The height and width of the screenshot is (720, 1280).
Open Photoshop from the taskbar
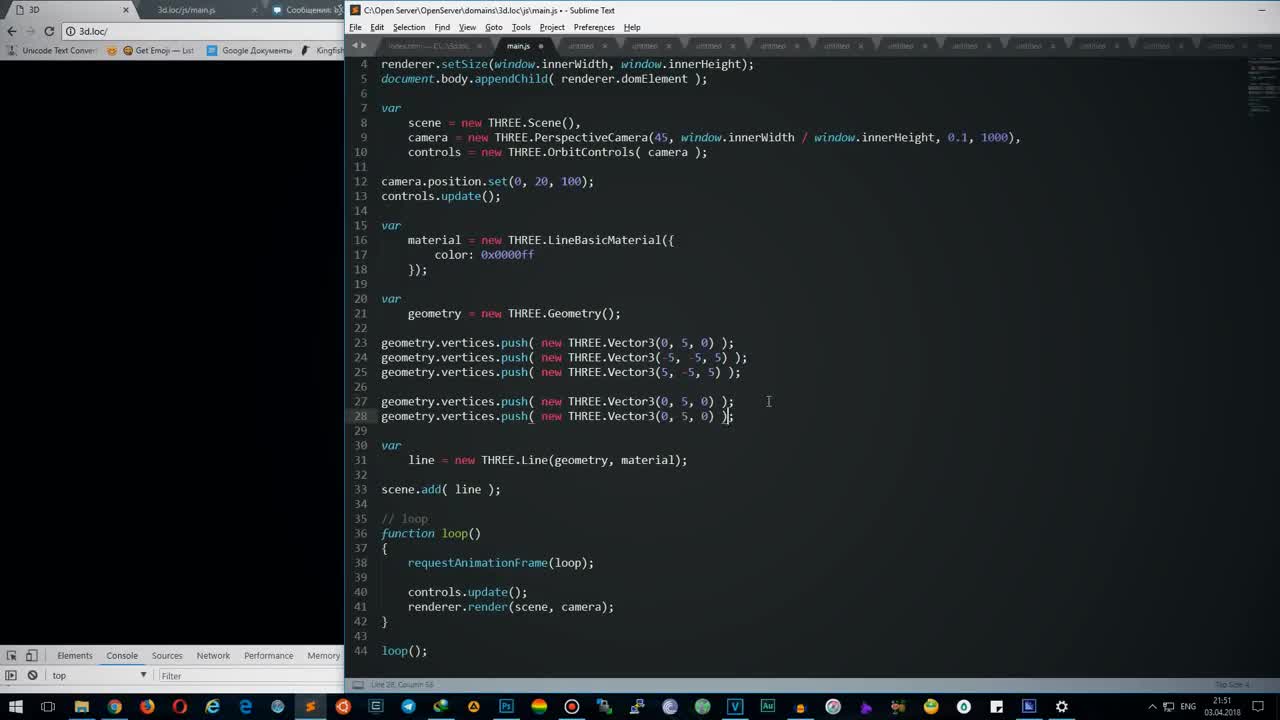pyautogui.click(x=506, y=707)
